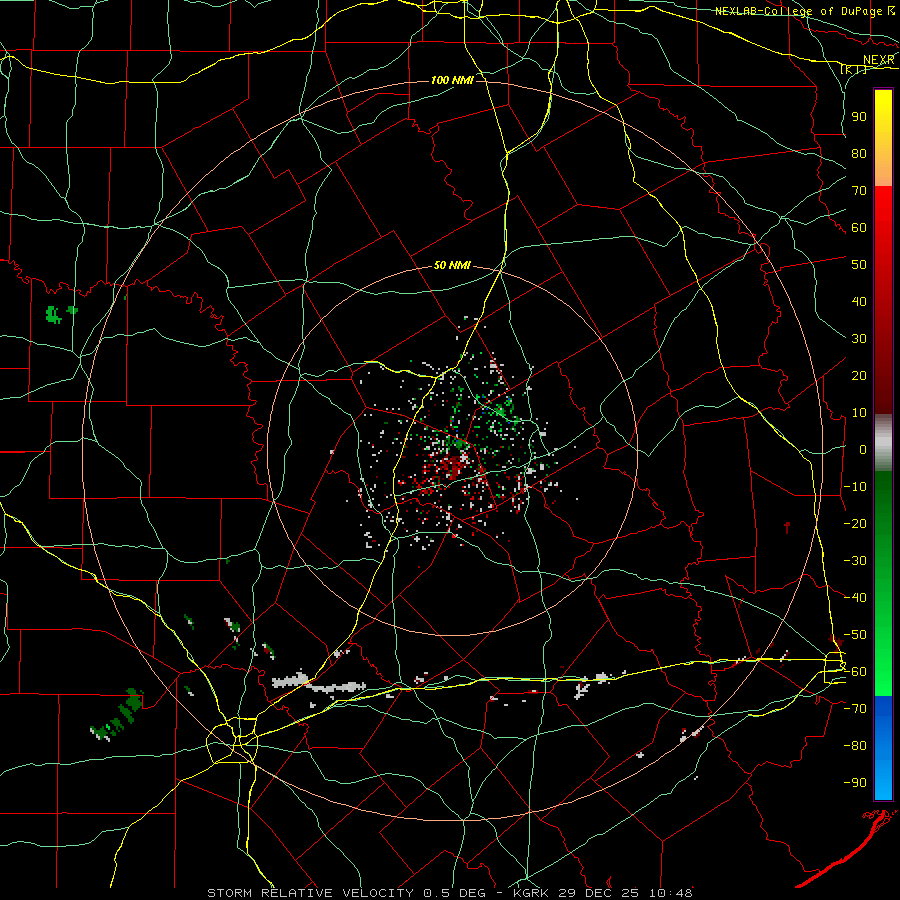This screenshot has width=900, height=900.
Task: Click the -50 tick label on the velocity scale
Action: pos(855,635)
